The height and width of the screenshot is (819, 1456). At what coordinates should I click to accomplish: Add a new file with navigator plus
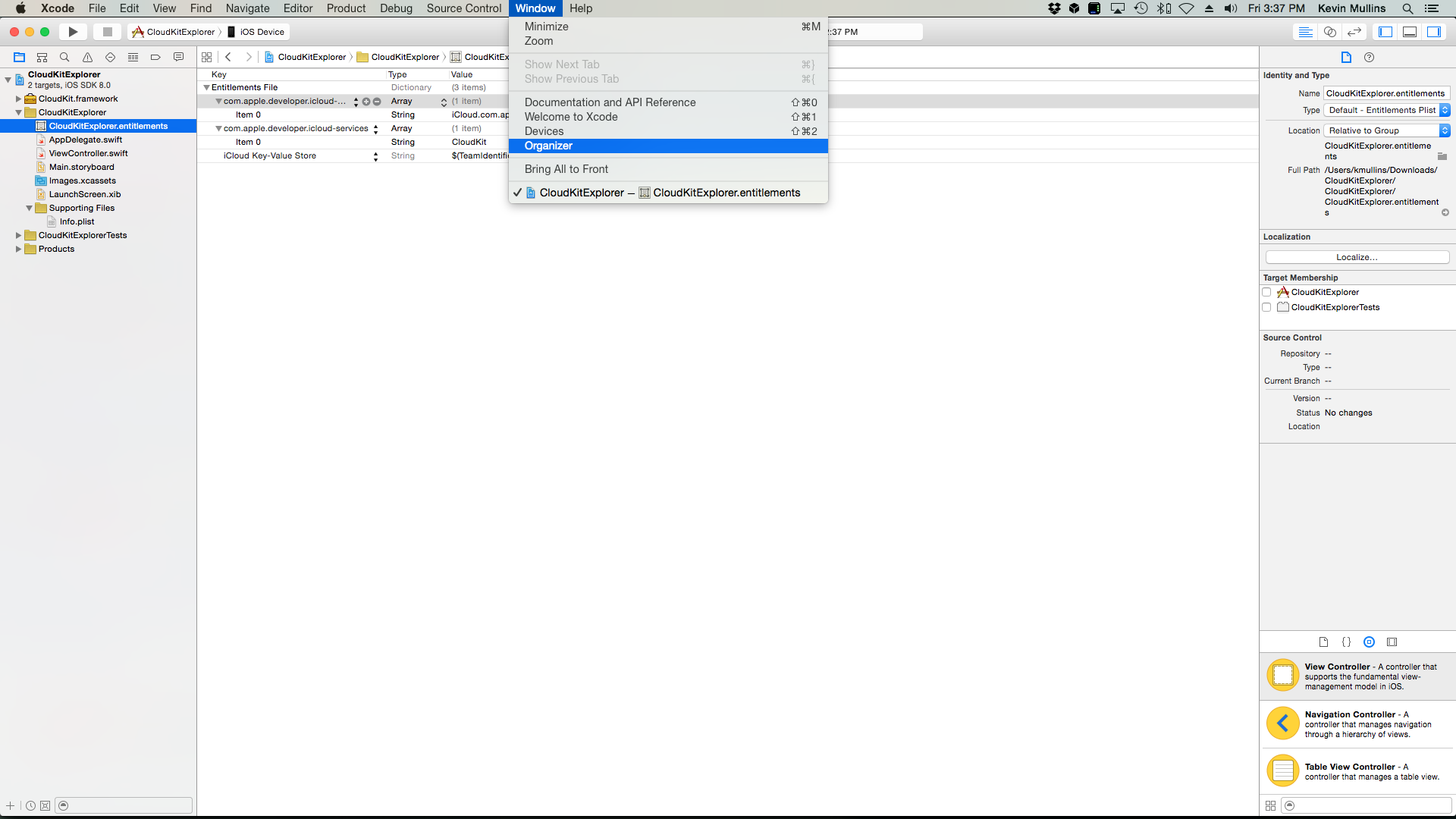pyautogui.click(x=11, y=805)
